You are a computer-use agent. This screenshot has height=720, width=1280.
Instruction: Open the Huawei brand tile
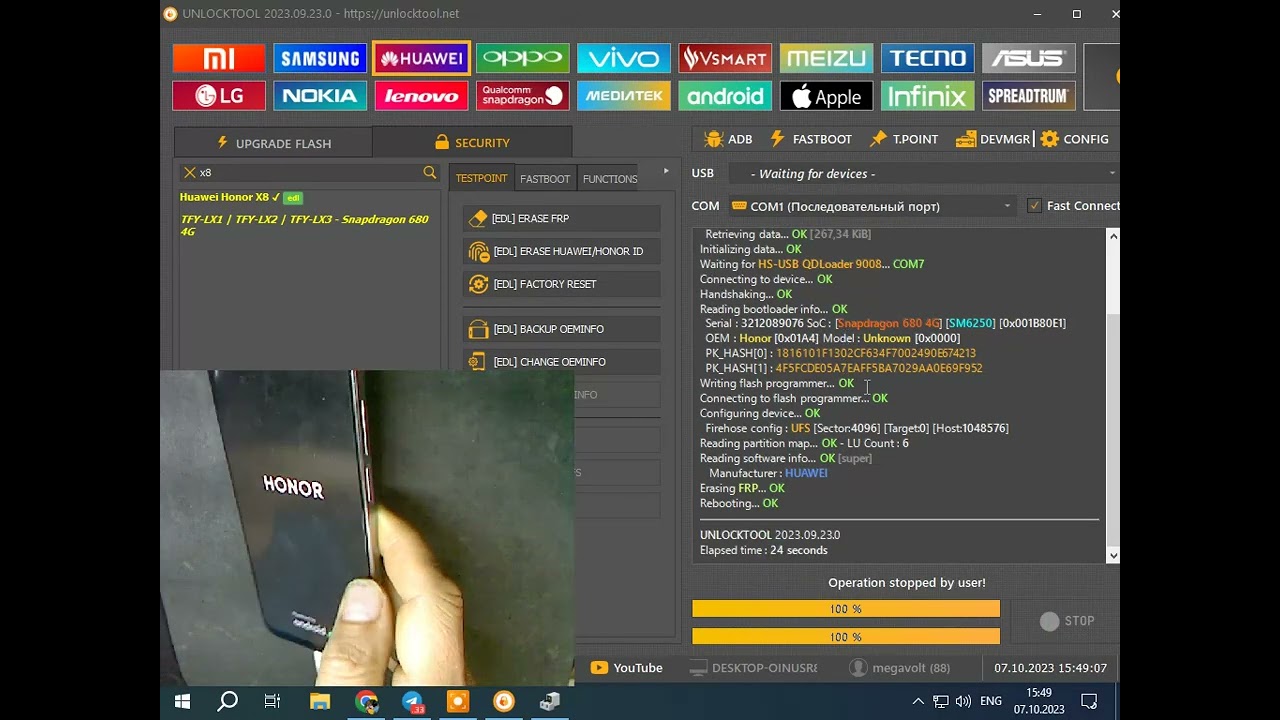[x=421, y=58]
